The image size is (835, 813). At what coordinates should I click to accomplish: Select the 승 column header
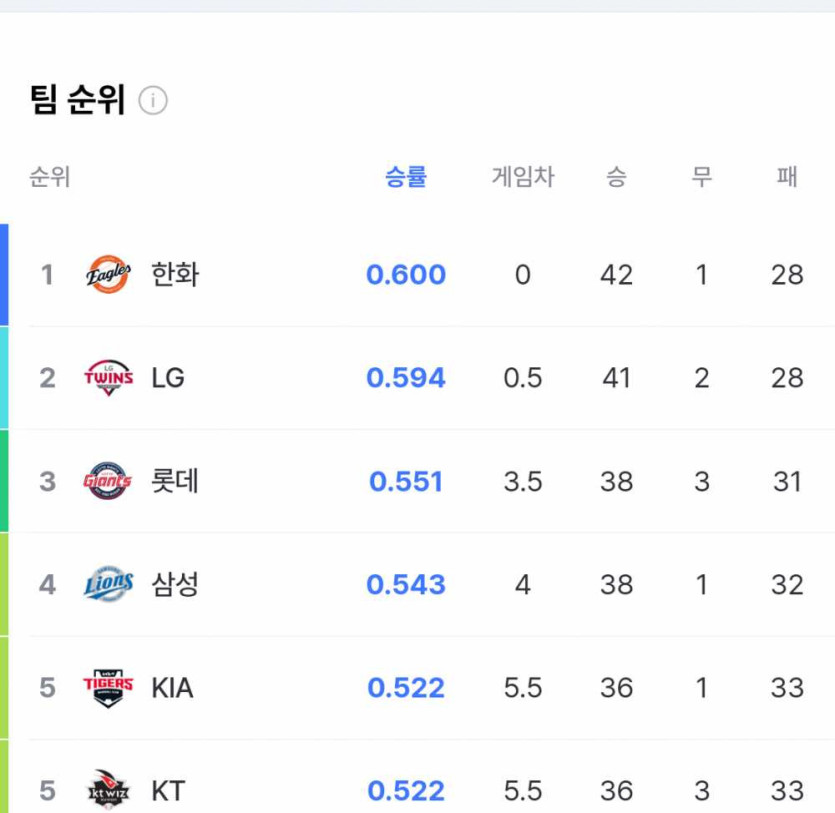pyautogui.click(x=616, y=176)
